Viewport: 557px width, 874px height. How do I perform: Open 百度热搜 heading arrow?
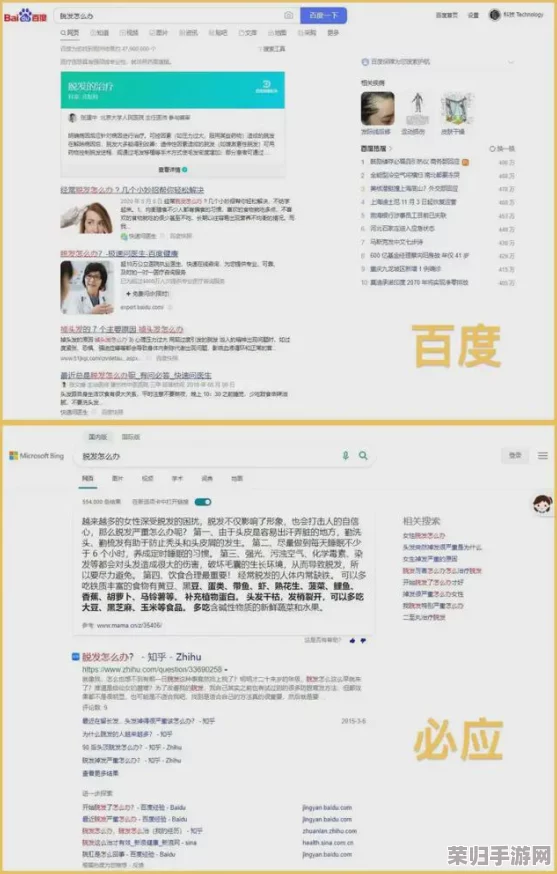click(x=390, y=149)
